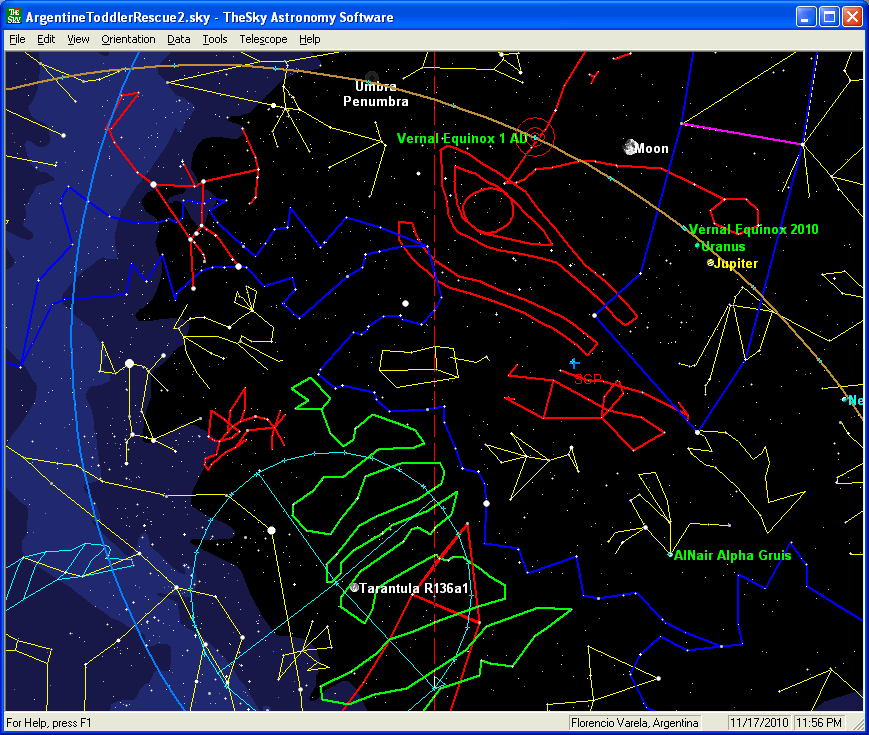Image resolution: width=869 pixels, height=735 pixels.
Task: Open the Help menu
Action: [x=310, y=39]
